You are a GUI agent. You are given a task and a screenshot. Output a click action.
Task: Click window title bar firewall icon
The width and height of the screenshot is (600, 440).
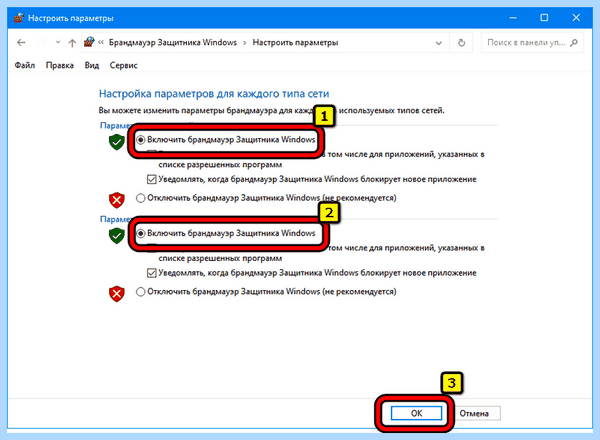click(18, 18)
